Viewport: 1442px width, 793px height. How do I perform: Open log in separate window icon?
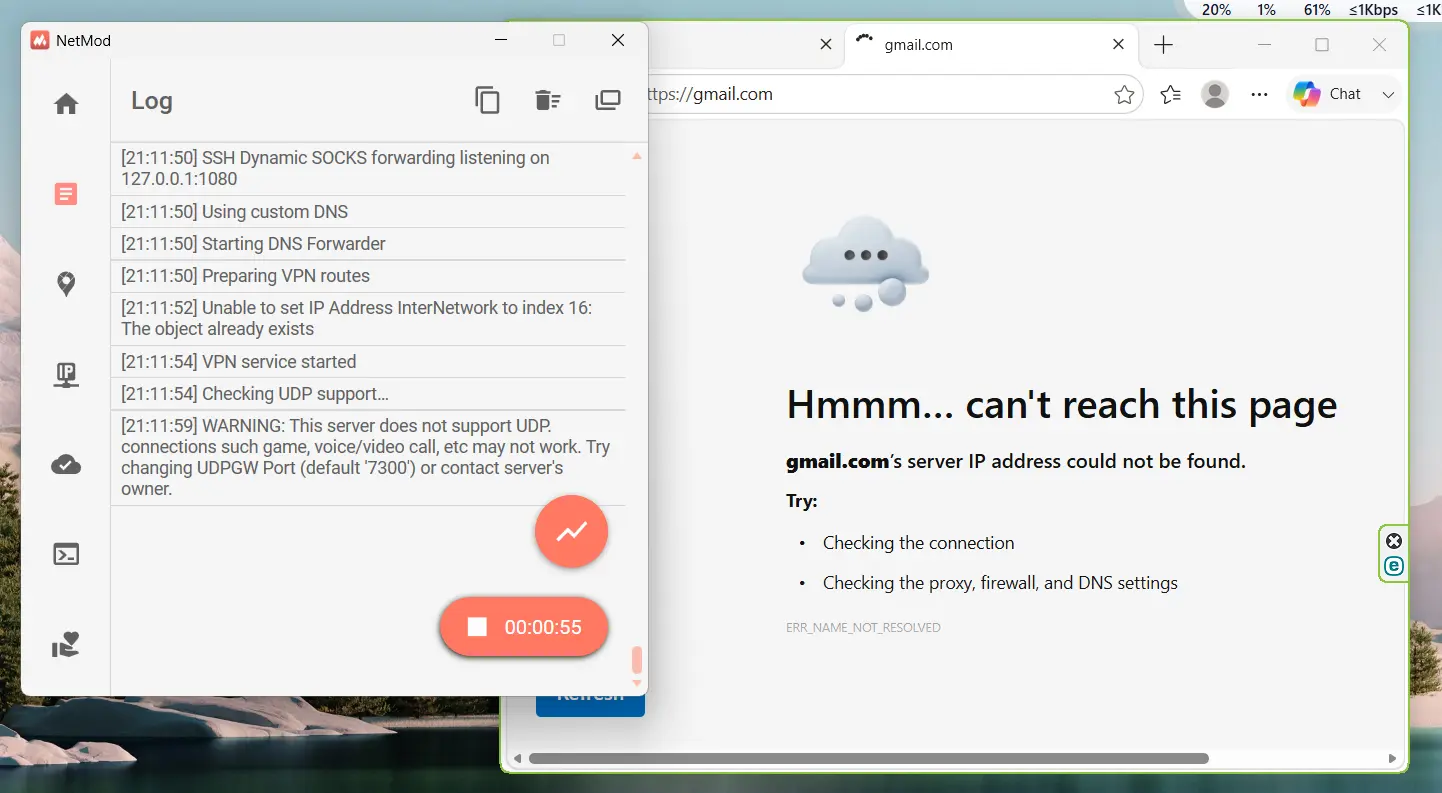(608, 100)
